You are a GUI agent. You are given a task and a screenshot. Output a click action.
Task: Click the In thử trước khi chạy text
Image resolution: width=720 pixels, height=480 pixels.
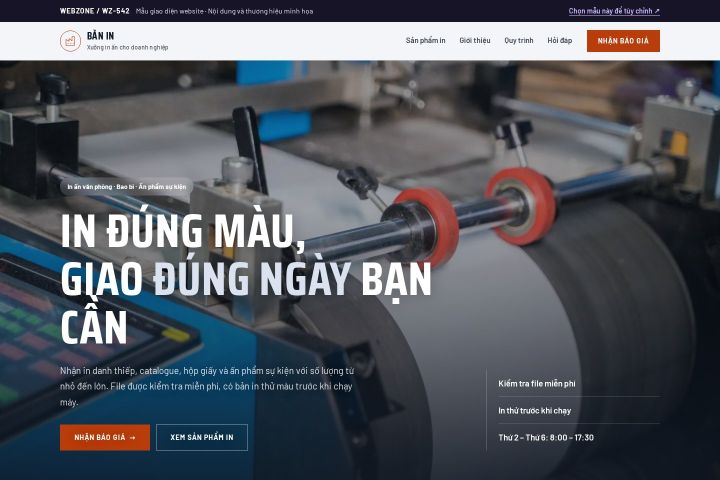tap(534, 411)
